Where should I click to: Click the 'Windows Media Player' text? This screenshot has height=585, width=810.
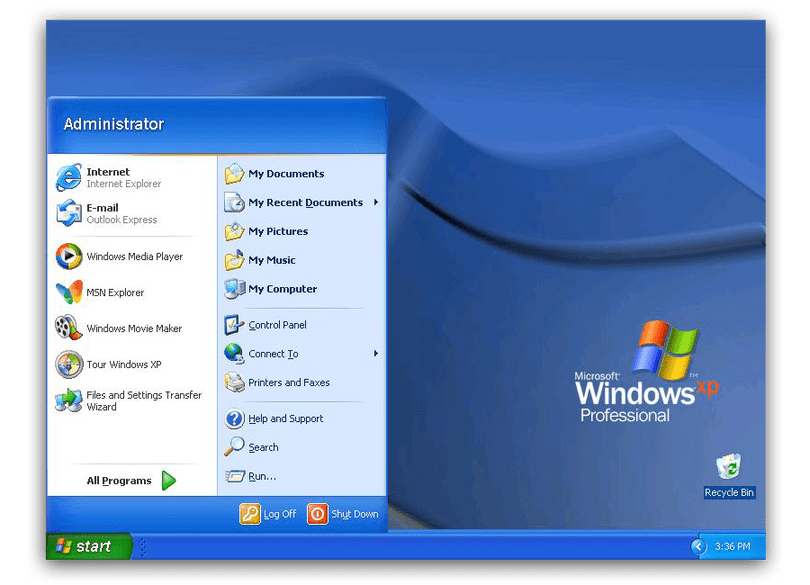tap(134, 256)
